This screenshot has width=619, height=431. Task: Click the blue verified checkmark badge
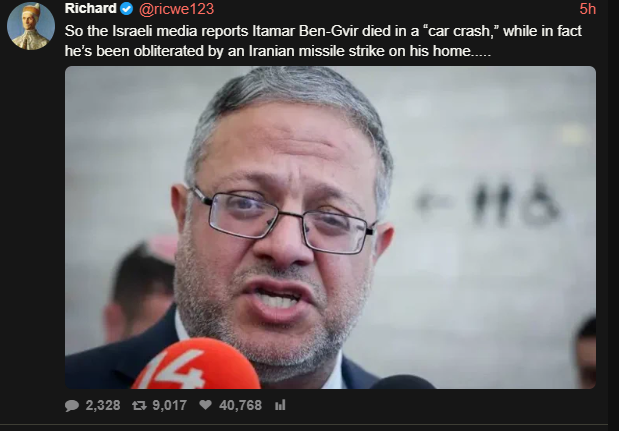[126, 9]
